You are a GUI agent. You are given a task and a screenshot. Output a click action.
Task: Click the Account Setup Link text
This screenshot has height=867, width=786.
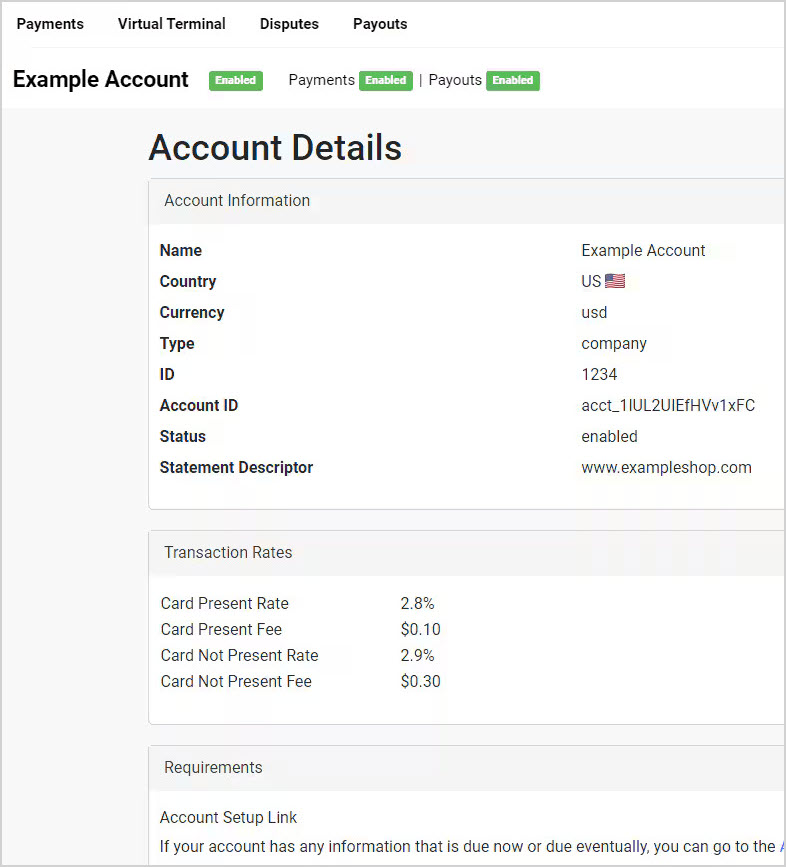[x=228, y=818]
